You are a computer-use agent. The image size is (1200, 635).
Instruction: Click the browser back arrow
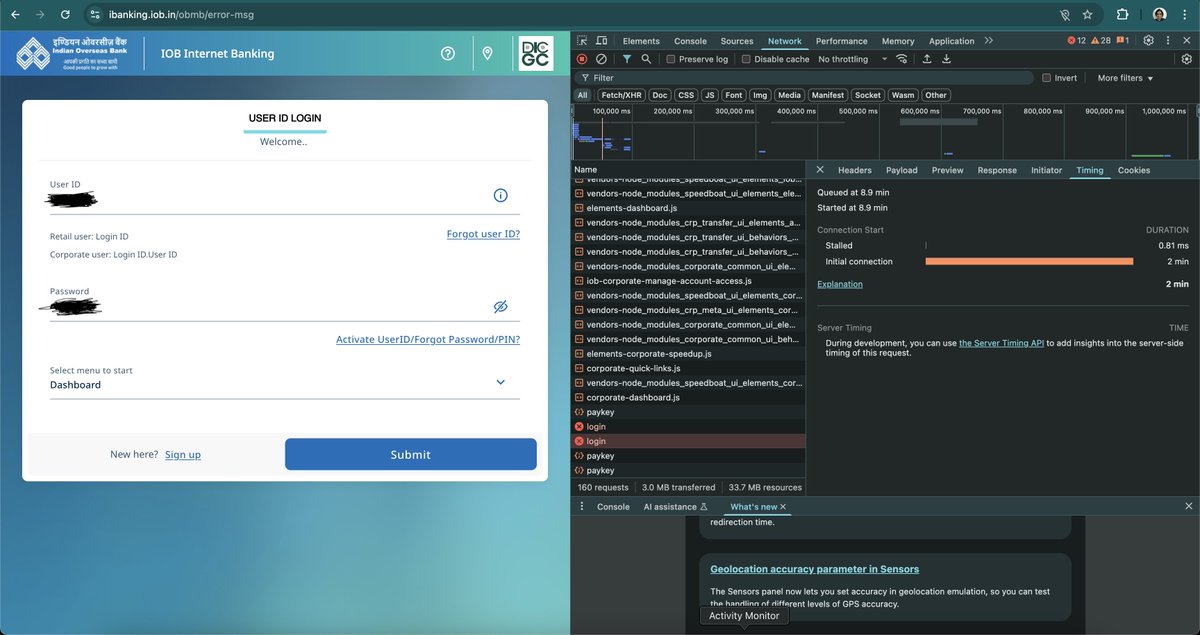(x=15, y=15)
